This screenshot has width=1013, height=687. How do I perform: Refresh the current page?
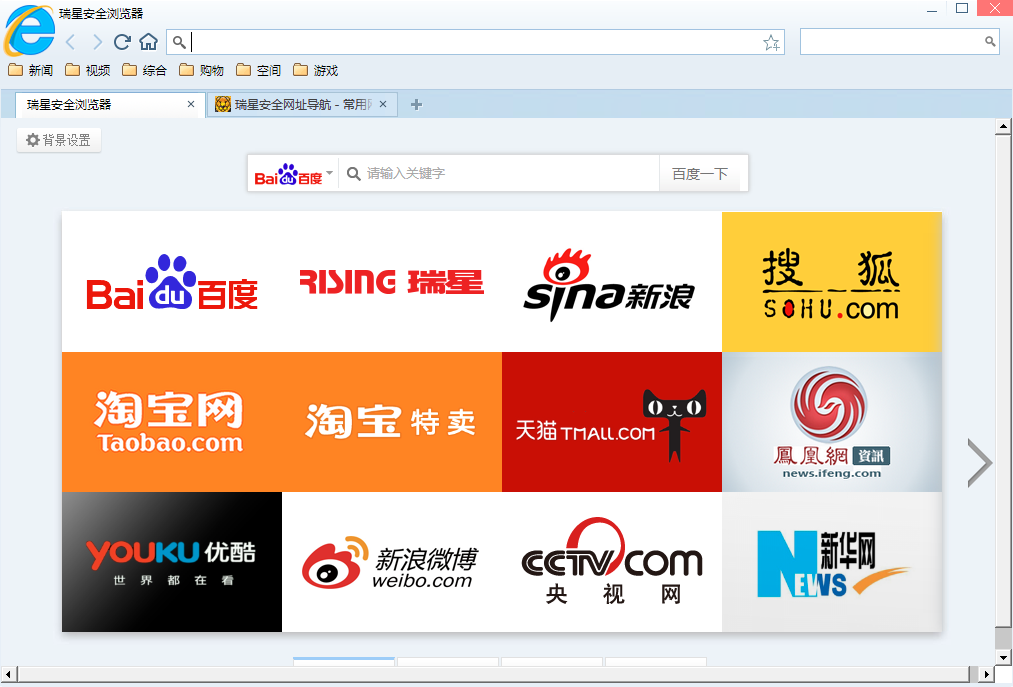click(x=121, y=42)
